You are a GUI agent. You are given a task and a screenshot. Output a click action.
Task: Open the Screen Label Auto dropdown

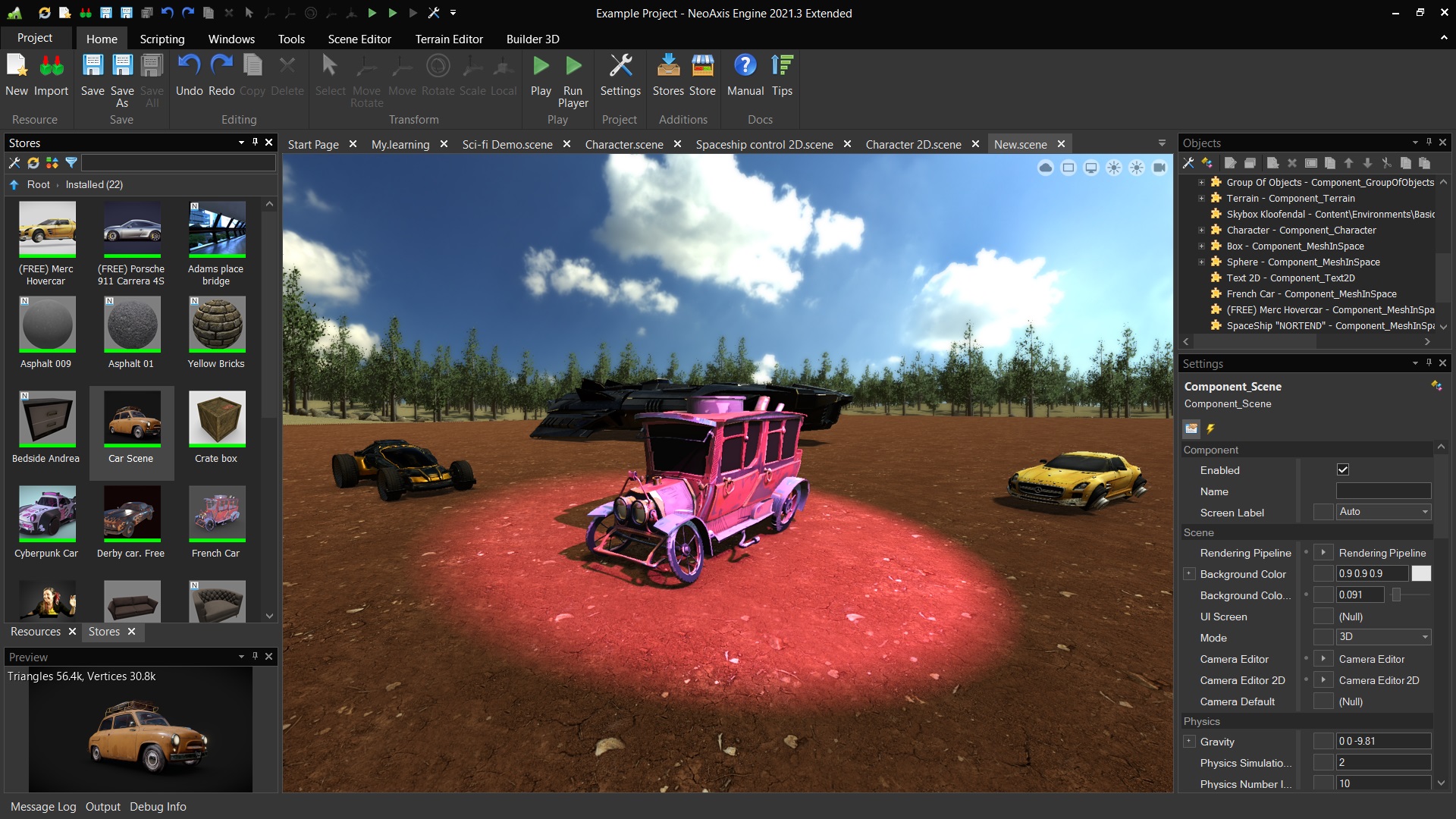1383,513
